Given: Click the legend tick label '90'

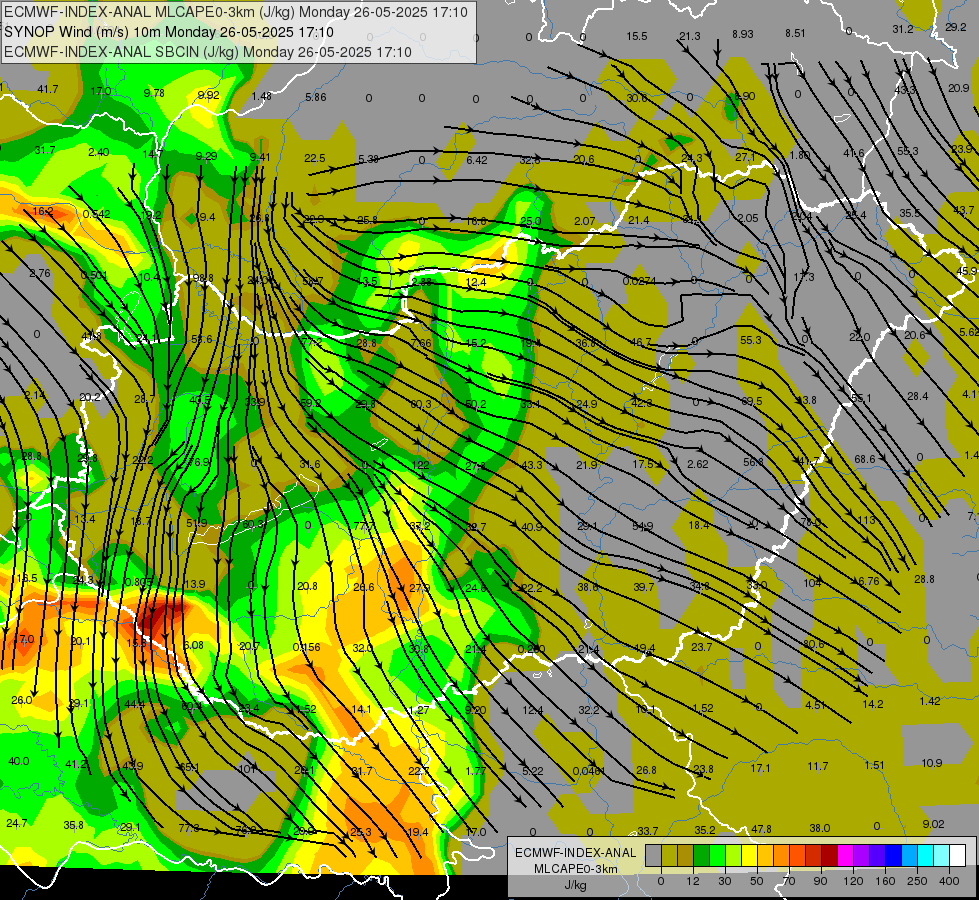Looking at the screenshot, I should [820, 881].
